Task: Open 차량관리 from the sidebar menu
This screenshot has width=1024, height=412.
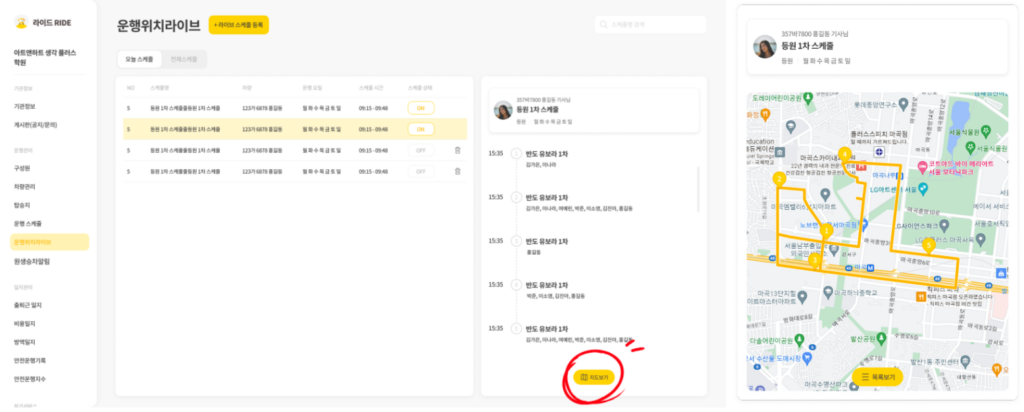Action: point(25,186)
